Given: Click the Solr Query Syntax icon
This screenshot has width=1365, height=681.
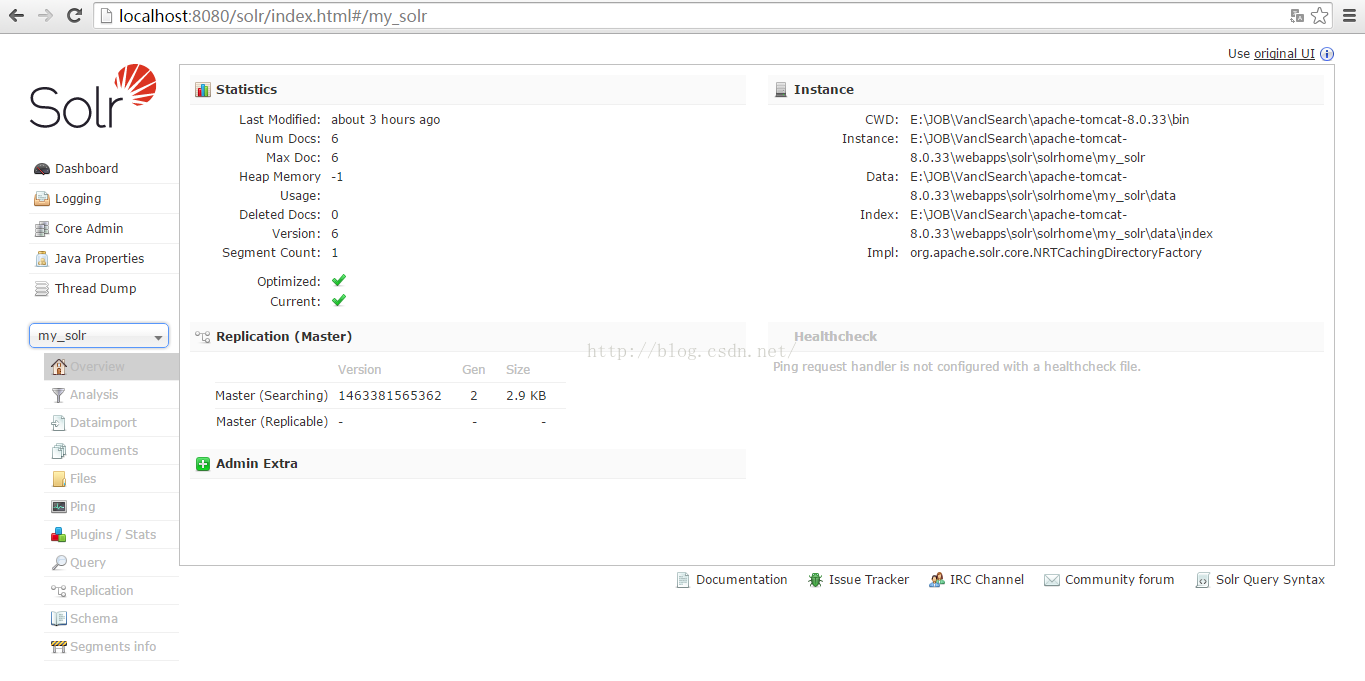Looking at the screenshot, I should pos(1203,580).
